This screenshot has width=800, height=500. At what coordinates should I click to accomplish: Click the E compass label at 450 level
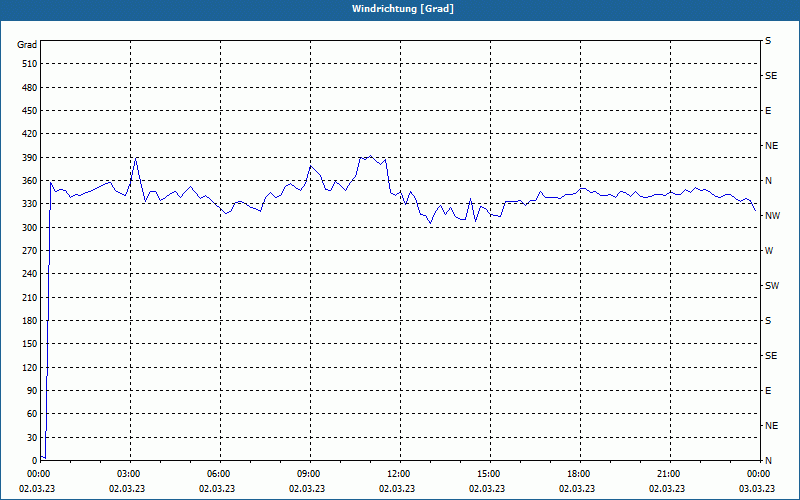(768, 111)
